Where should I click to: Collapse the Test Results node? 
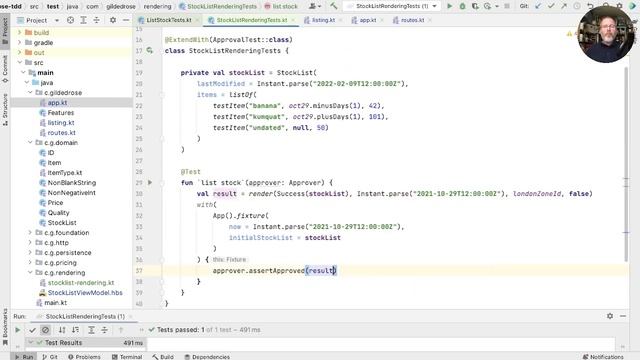point(31,342)
